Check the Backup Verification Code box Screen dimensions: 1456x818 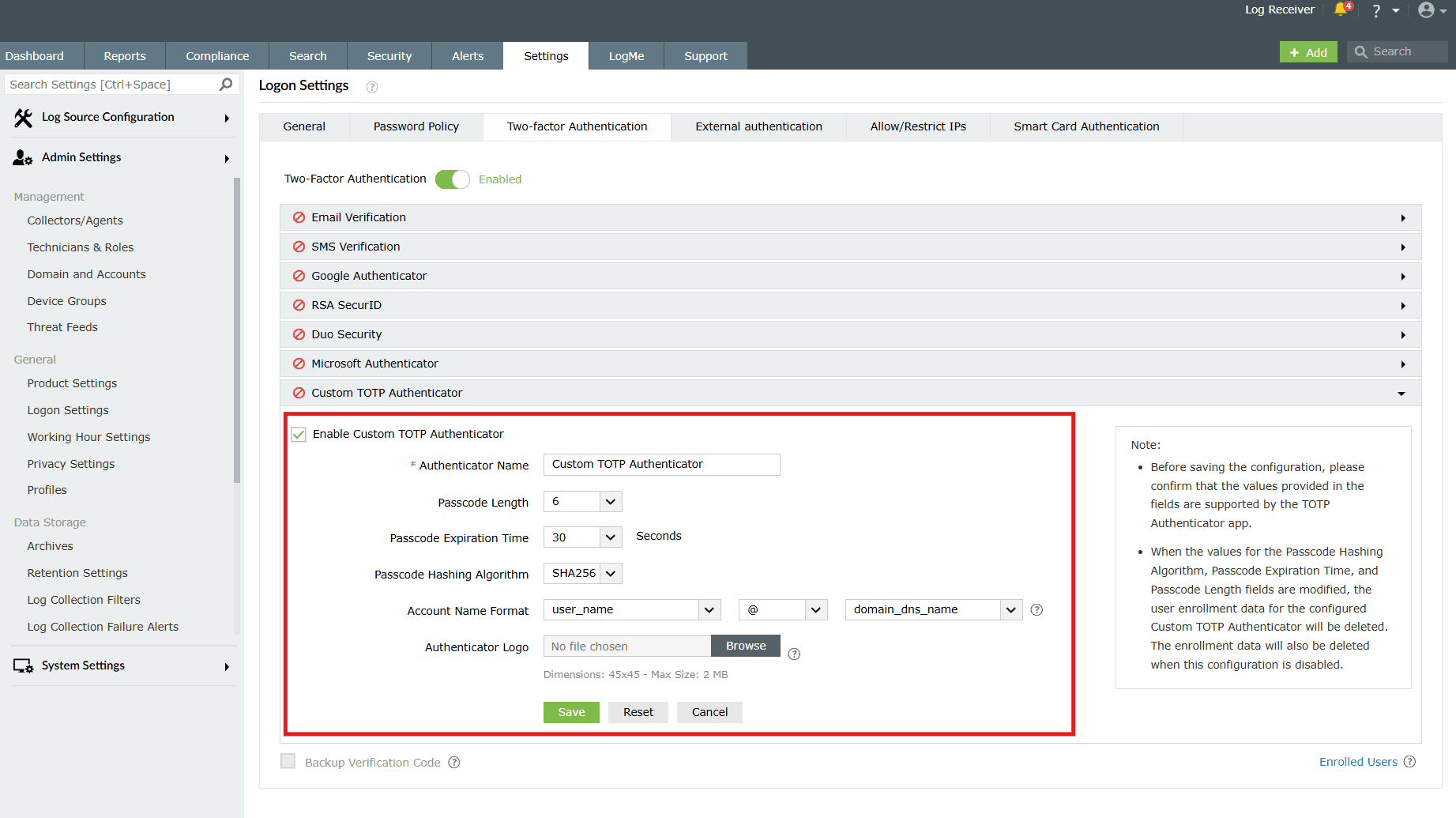(x=288, y=761)
